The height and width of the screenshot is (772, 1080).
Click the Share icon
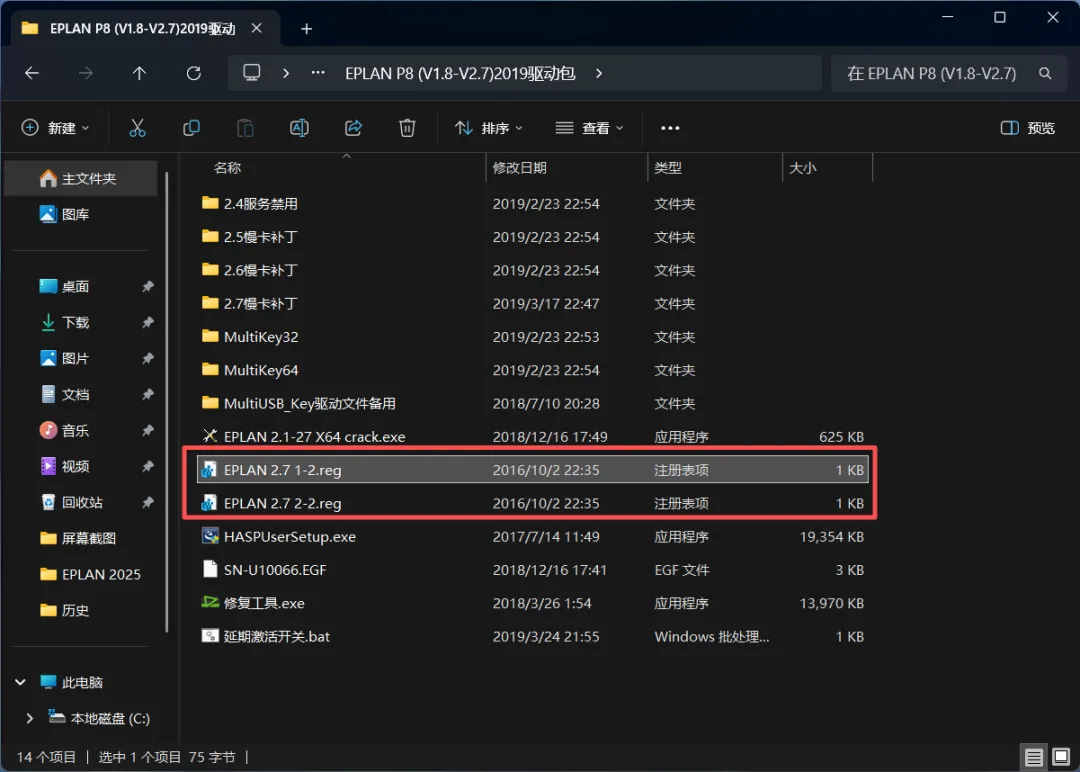pos(353,128)
